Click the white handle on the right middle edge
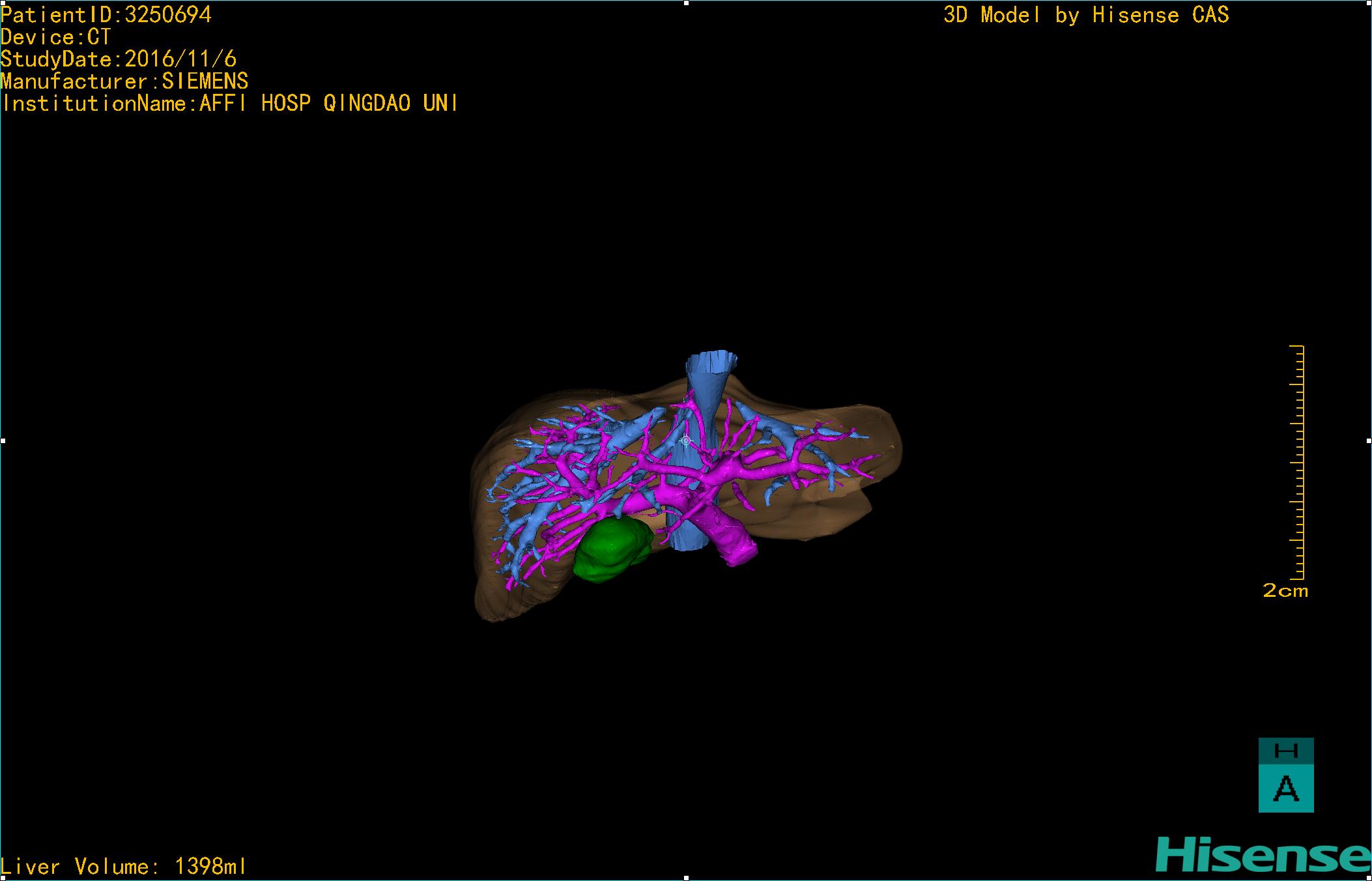This screenshot has width=1372, height=881. (x=1369, y=441)
